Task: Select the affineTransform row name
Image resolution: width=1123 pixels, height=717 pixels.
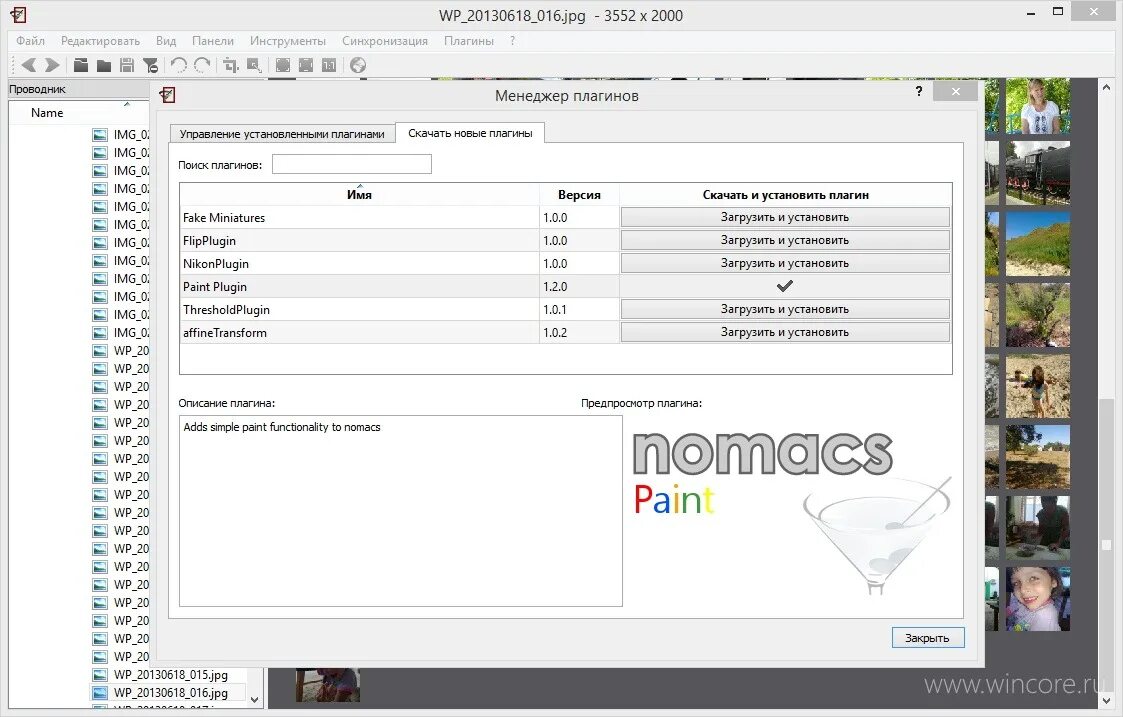Action: (225, 332)
